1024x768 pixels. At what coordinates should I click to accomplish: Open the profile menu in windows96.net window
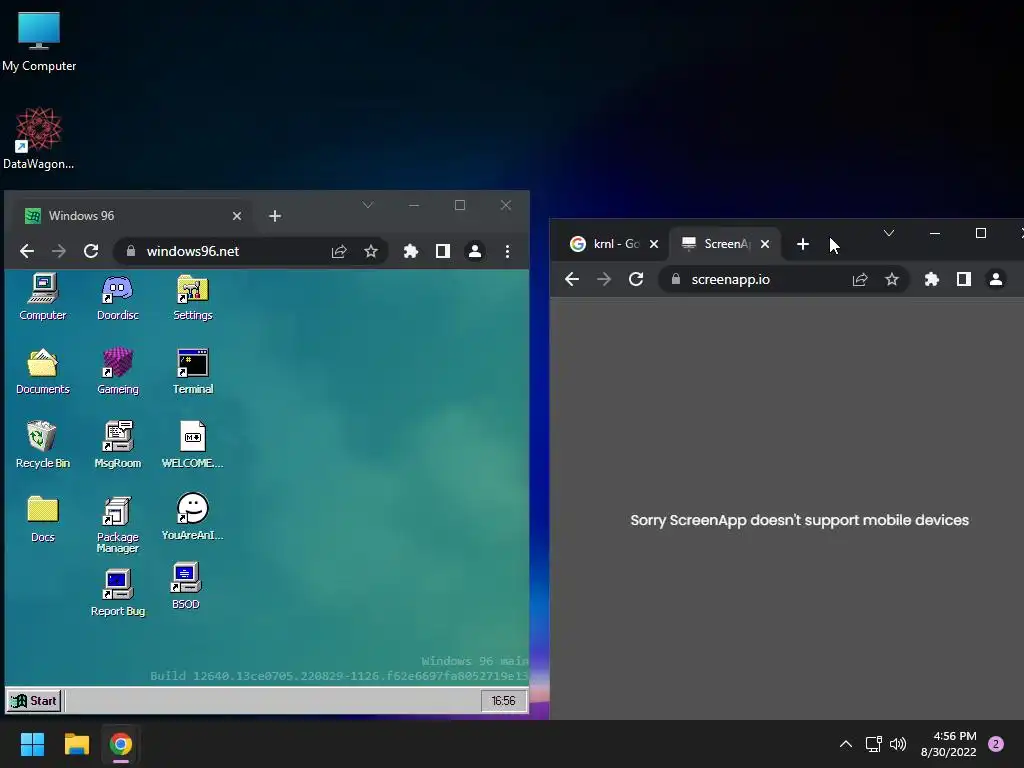click(475, 251)
